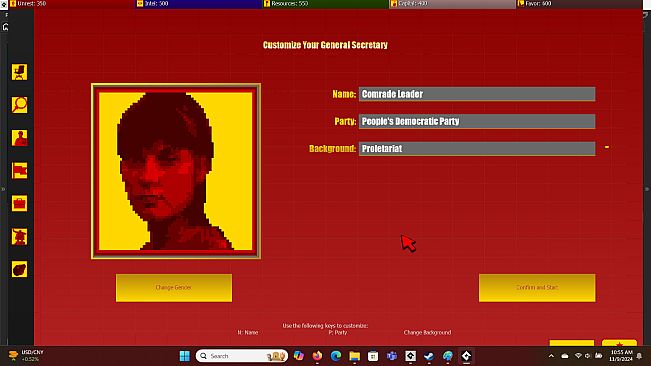The height and width of the screenshot is (366, 651).
Task: Open the first white-diamond app taskbar icon
Action: click(x=411, y=356)
